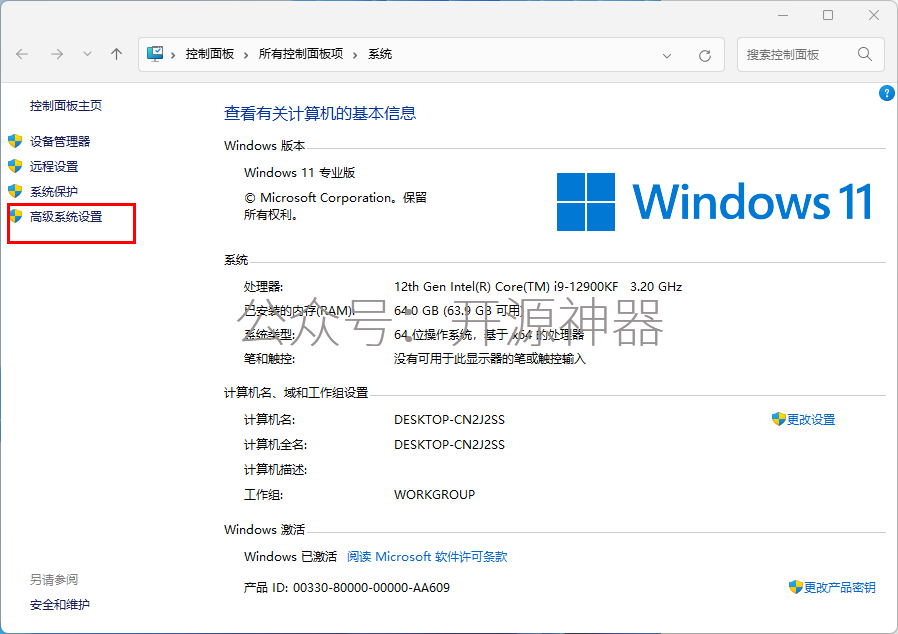Viewport: 898px width, 634px height.
Task: Minimize the System window
Action: tap(783, 15)
